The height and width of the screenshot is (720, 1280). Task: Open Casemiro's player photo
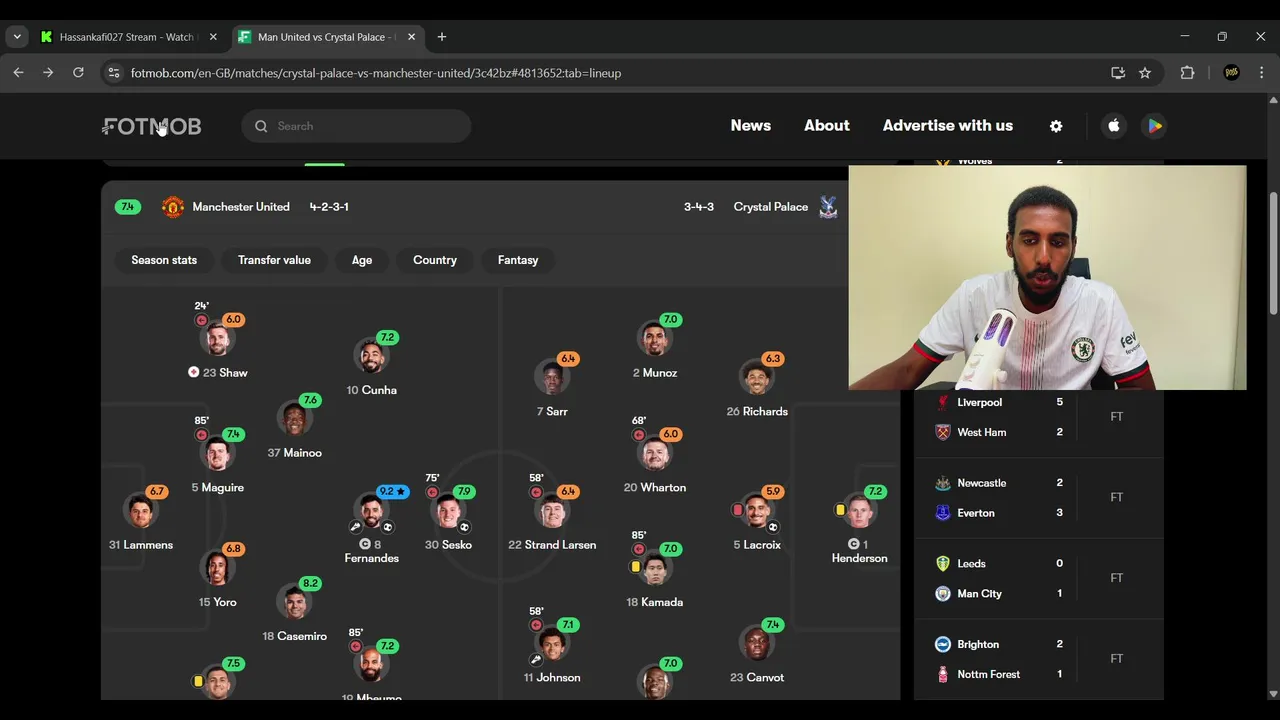click(294, 603)
